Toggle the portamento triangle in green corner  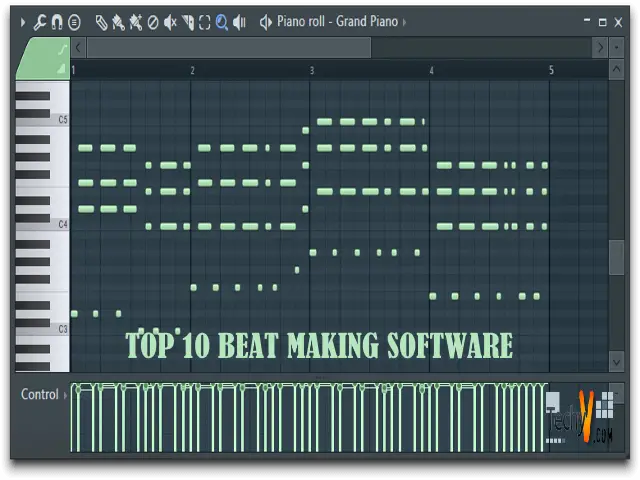[x=61, y=69]
